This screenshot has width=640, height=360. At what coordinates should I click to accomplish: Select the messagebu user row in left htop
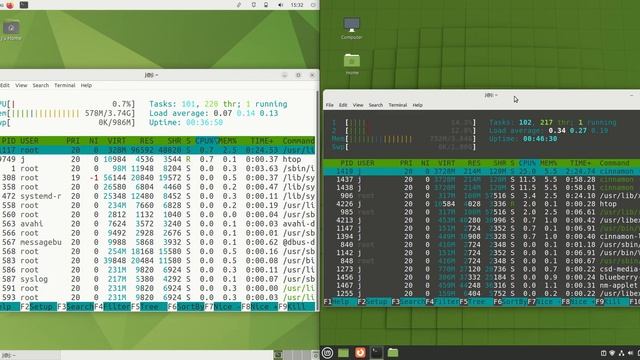click(158, 242)
